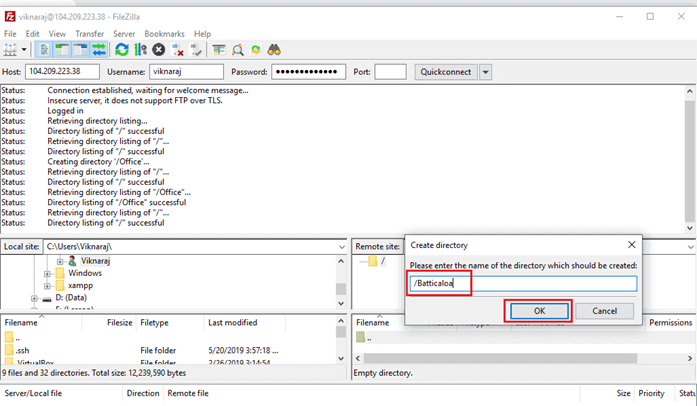Viewport: 697px width, 406px height.
Task: Expand the D: (Data) drive node
Action: pyautogui.click(x=34, y=298)
